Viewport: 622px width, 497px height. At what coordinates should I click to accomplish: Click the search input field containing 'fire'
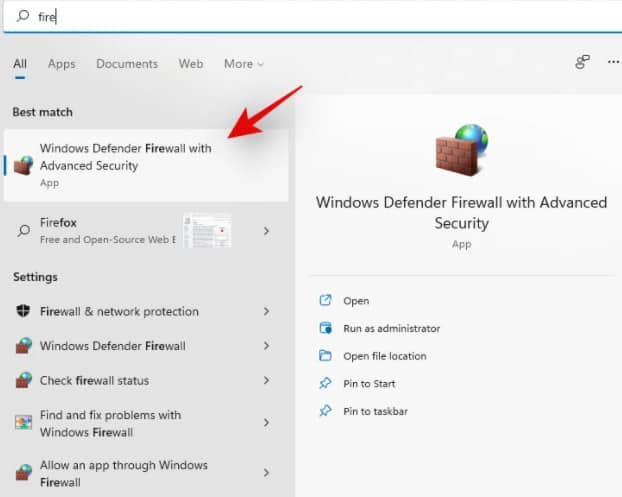(x=300, y=17)
